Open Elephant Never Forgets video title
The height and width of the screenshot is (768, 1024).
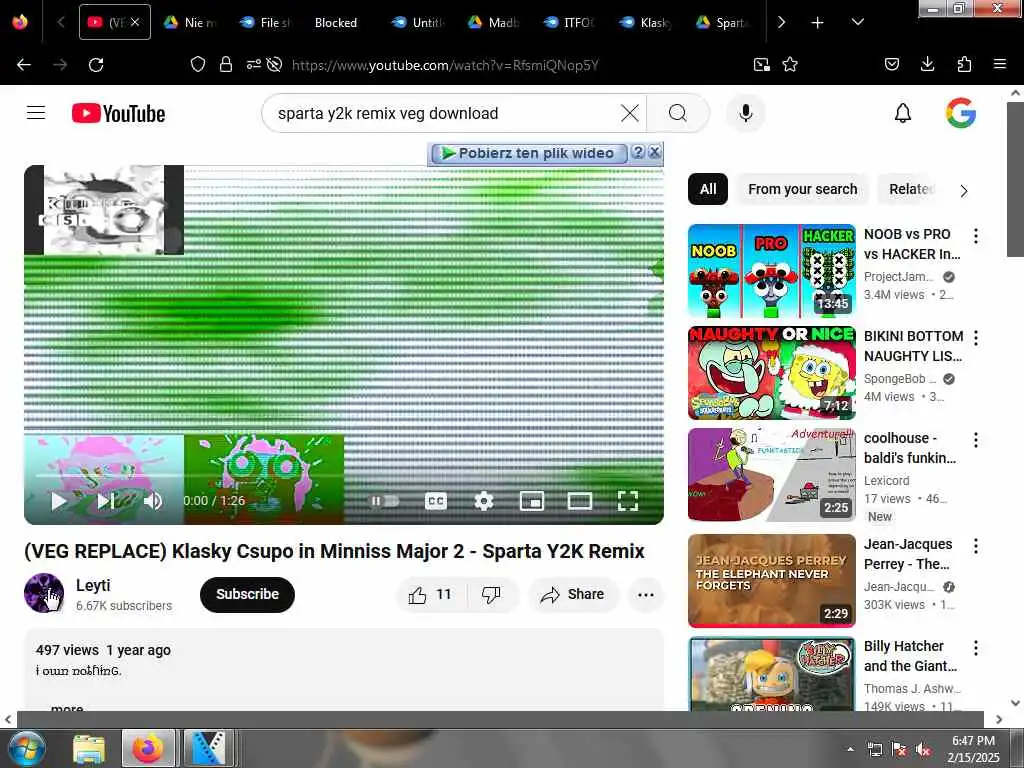point(908,554)
